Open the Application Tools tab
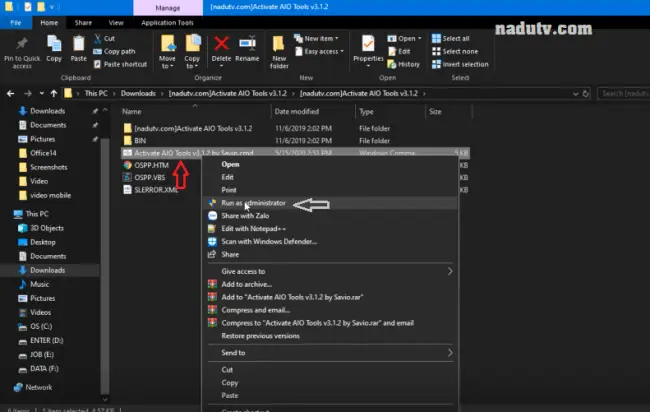This screenshot has height=412, width=650. pyautogui.click(x=167, y=23)
